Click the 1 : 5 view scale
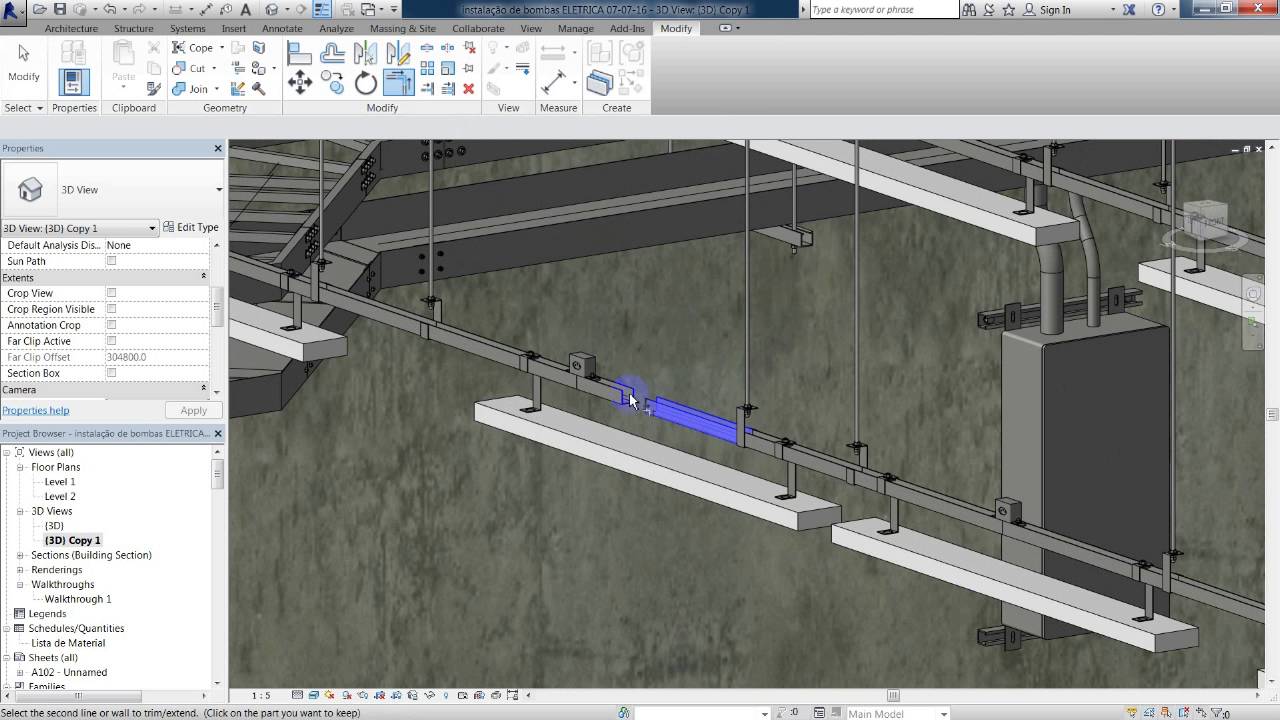This screenshot has width=1280, height=720. click(x=261, y=695)
